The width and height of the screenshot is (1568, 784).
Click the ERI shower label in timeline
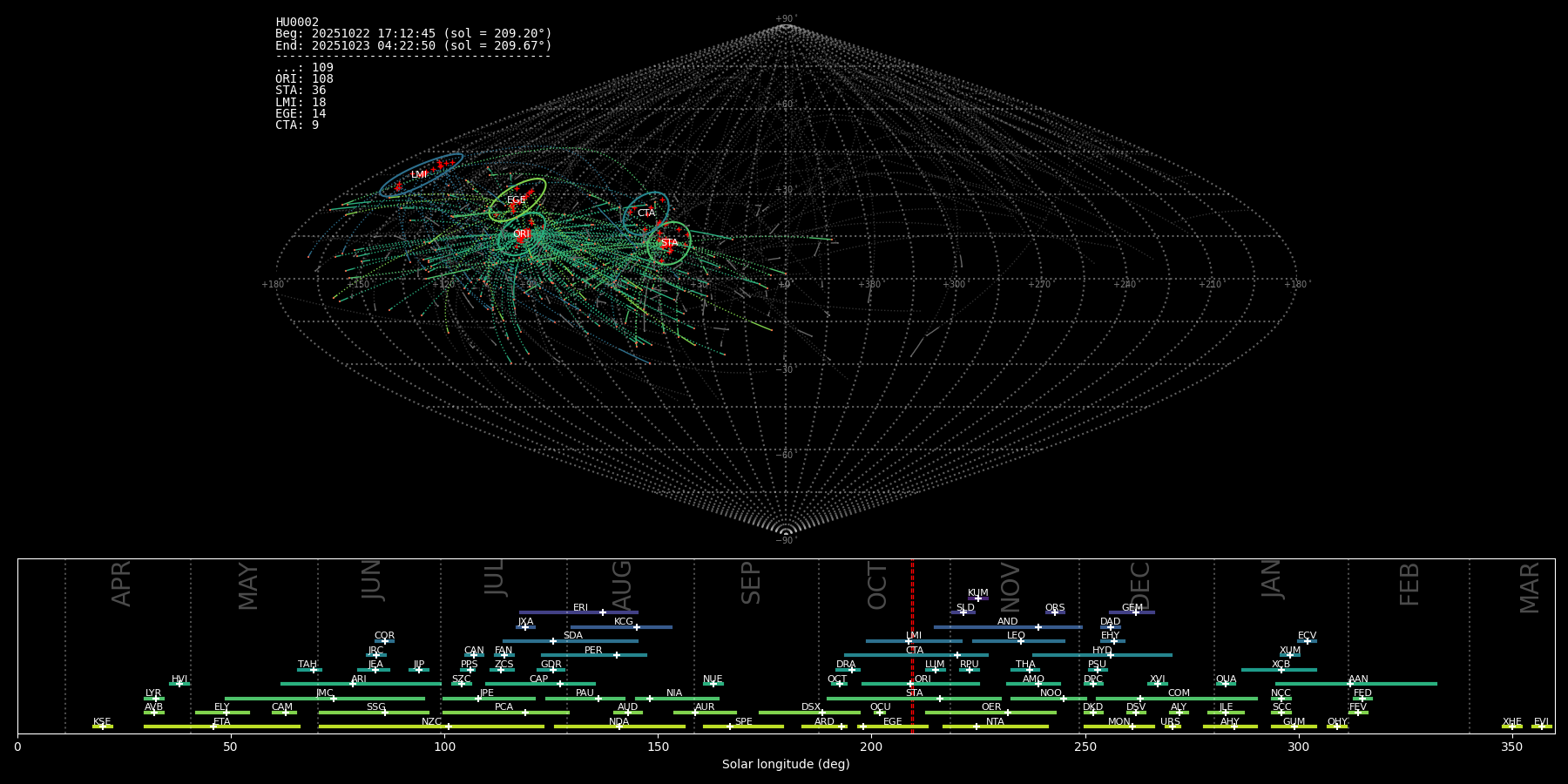(x=581, y=608)
